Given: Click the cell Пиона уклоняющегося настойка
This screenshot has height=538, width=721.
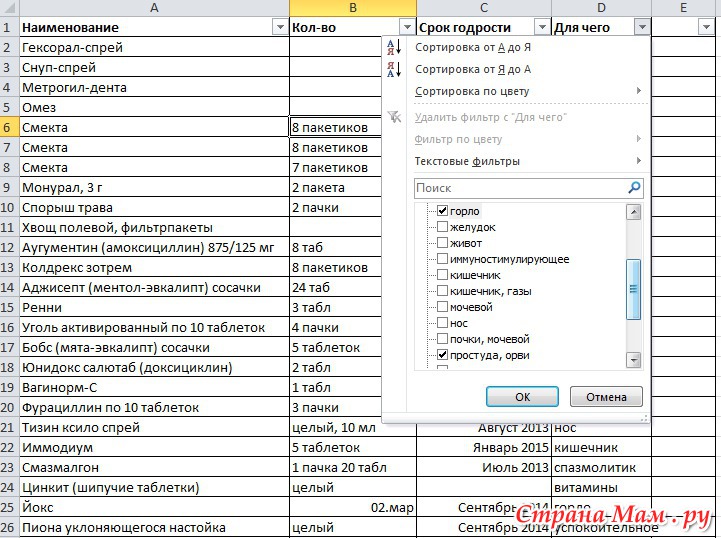Looking at the screenshot, I should click(x=154, y=527).
